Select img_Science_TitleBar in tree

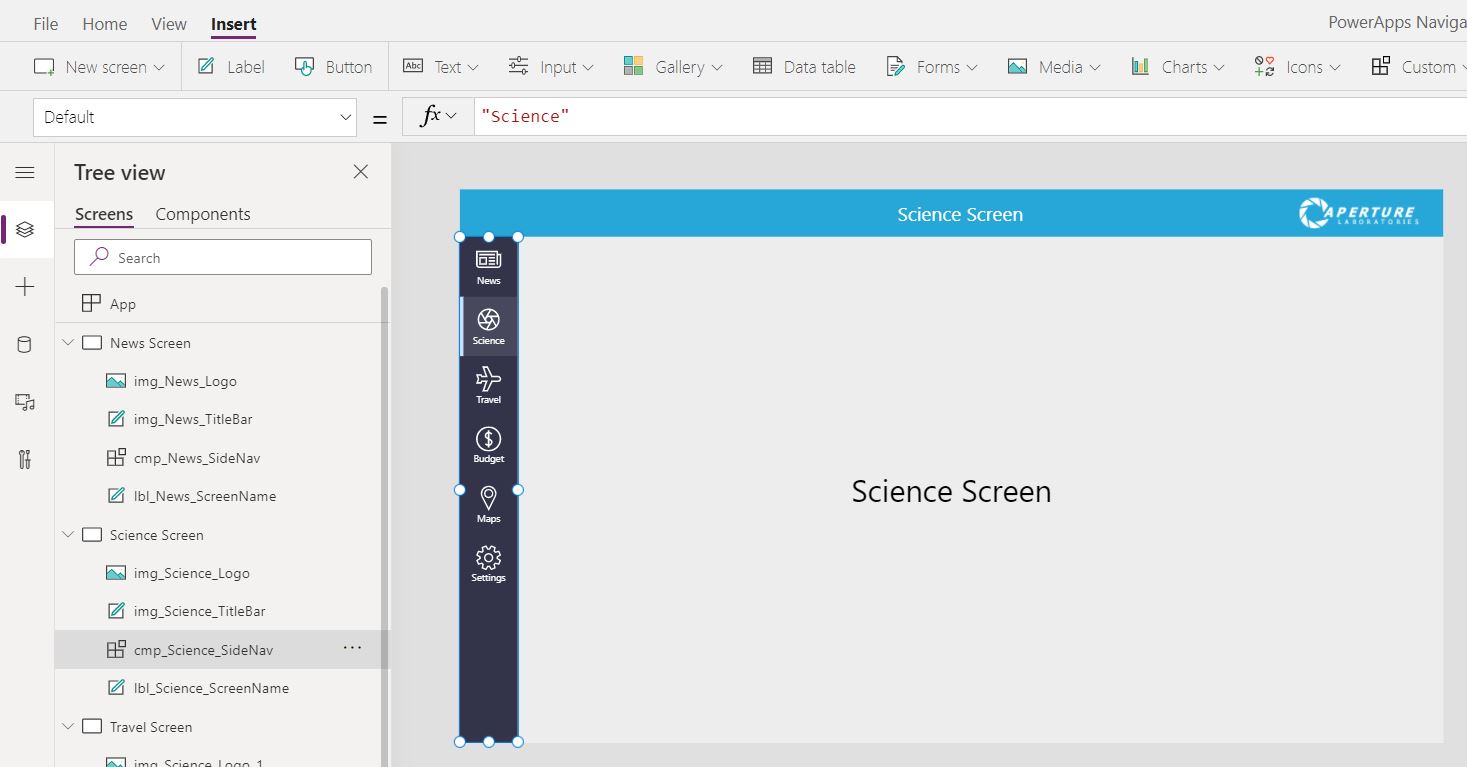[200, 611]
